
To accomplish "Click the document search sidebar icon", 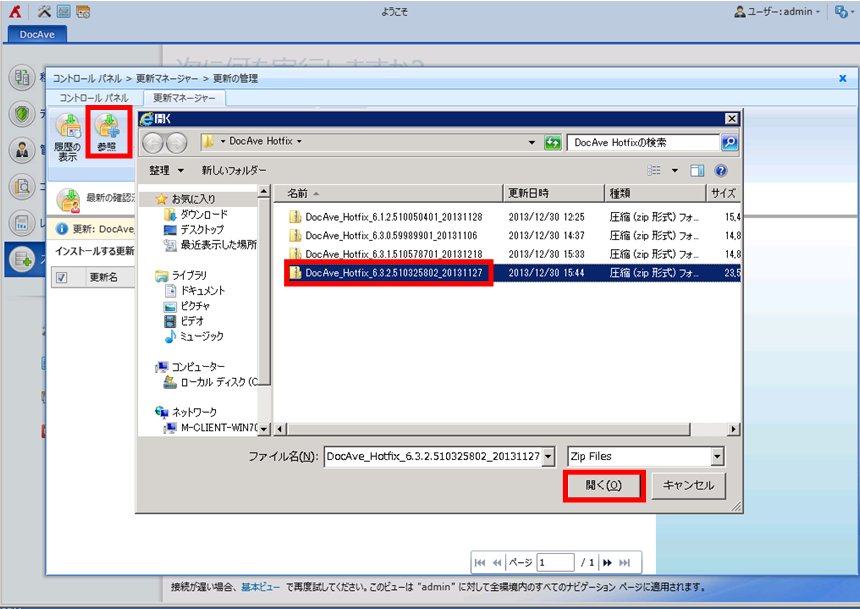I will [22, 187].
